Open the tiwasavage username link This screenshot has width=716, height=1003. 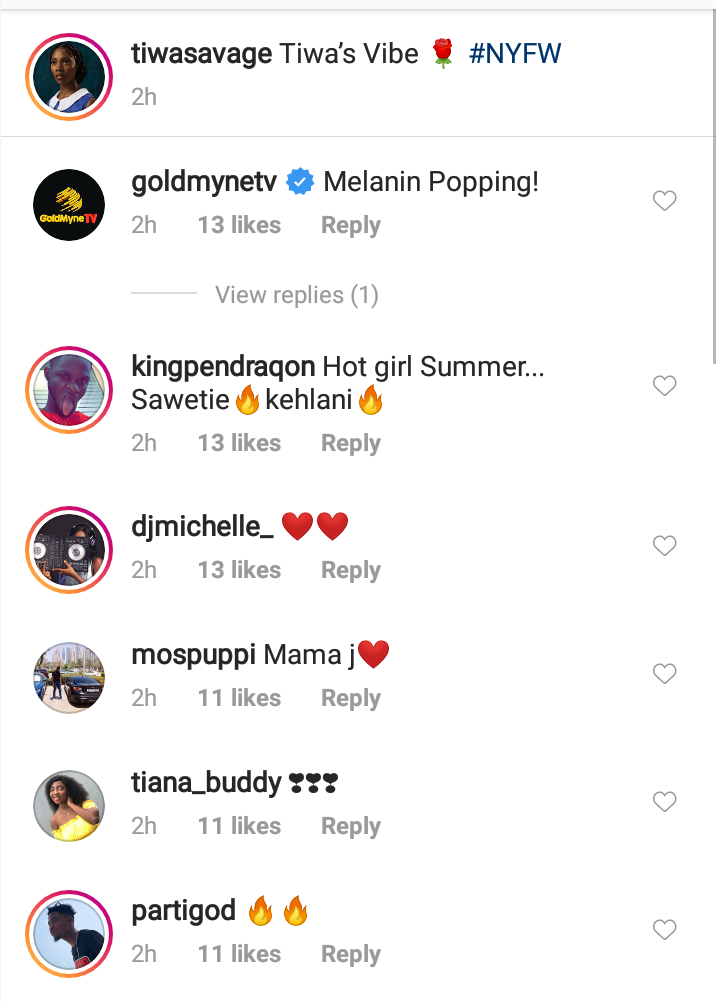(x=201, y=53)
